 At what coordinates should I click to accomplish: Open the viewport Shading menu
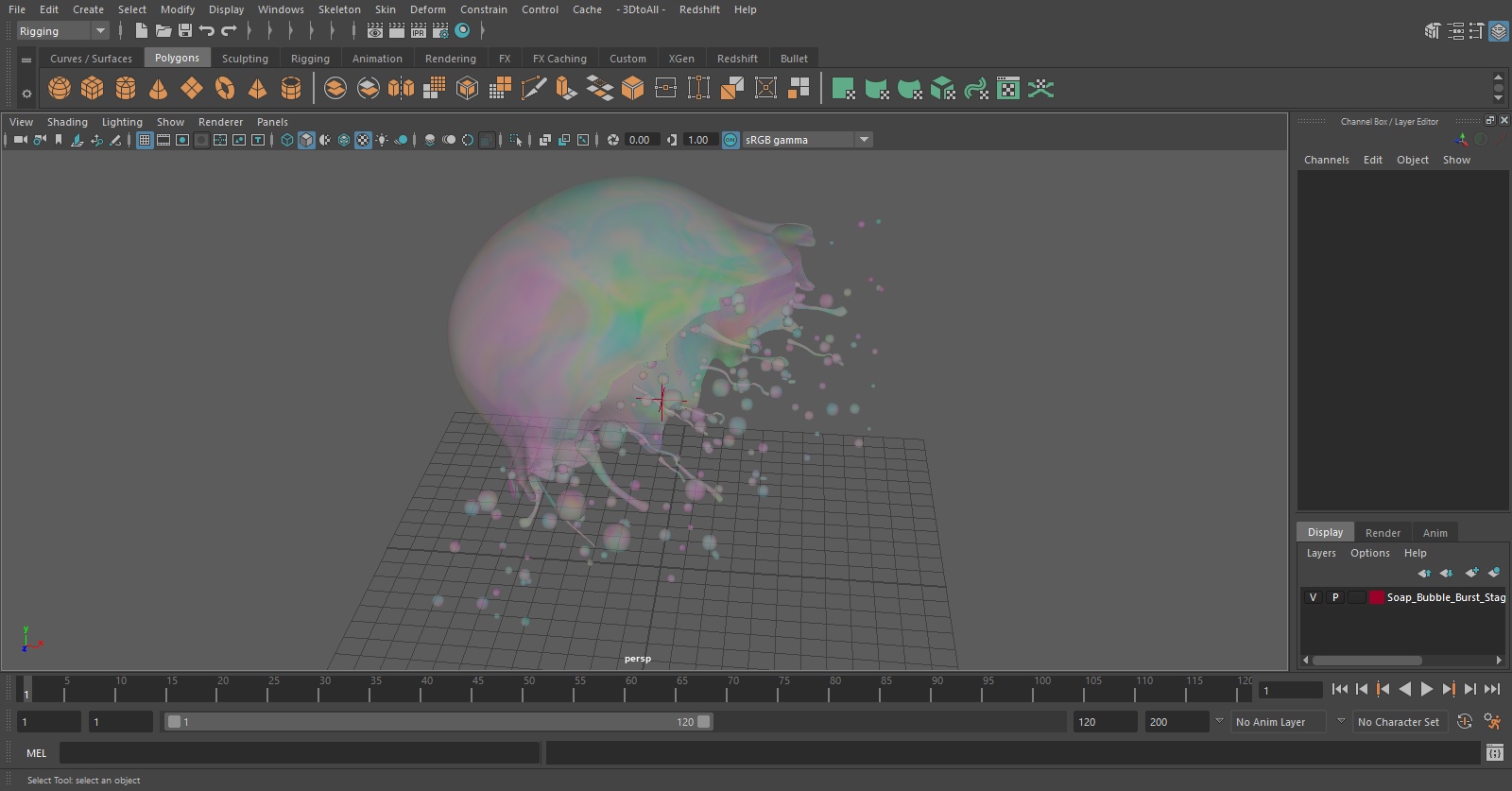click(x=67, y=122)
